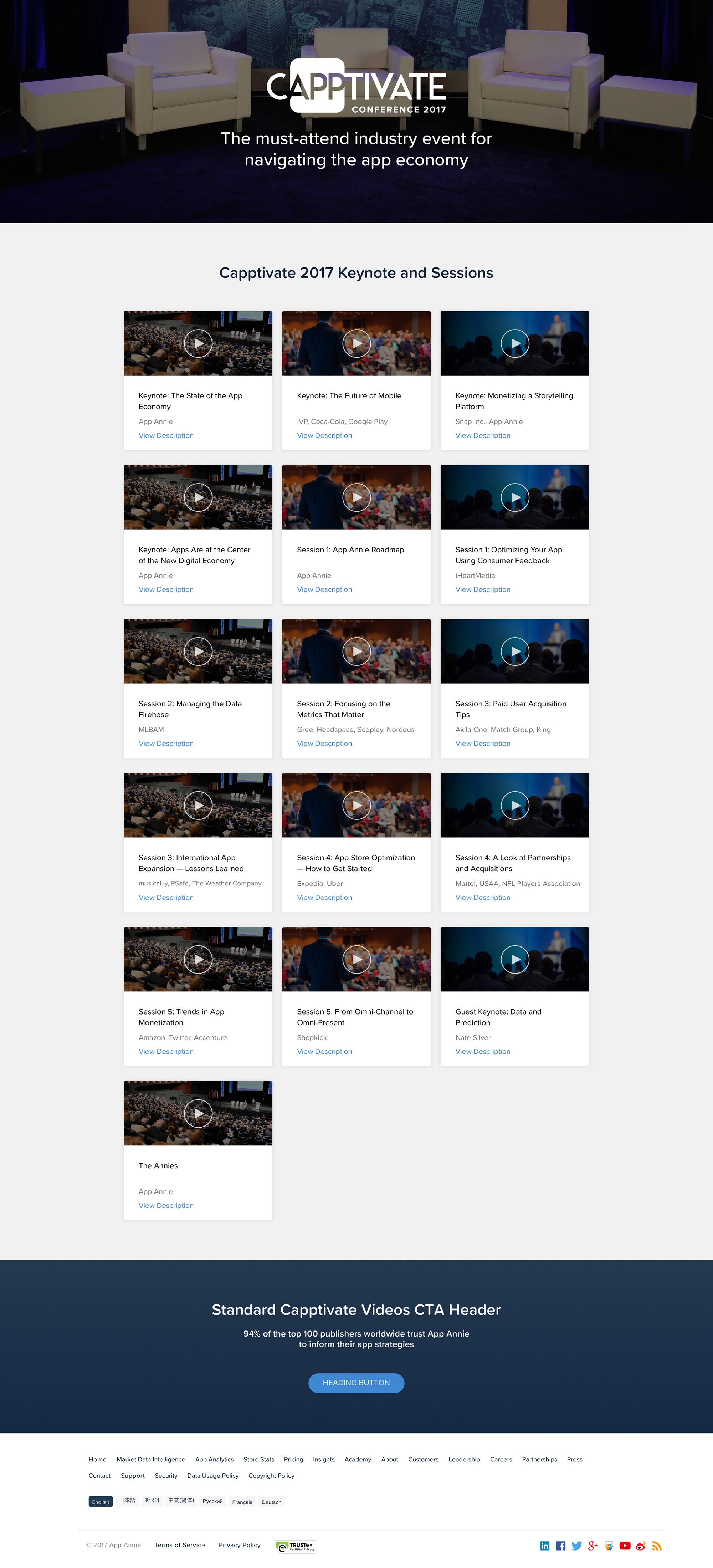Play the App Annie Roadmap session video
Image resolution: width=713 pixels, height=1568 pixels.
(356, 497)
